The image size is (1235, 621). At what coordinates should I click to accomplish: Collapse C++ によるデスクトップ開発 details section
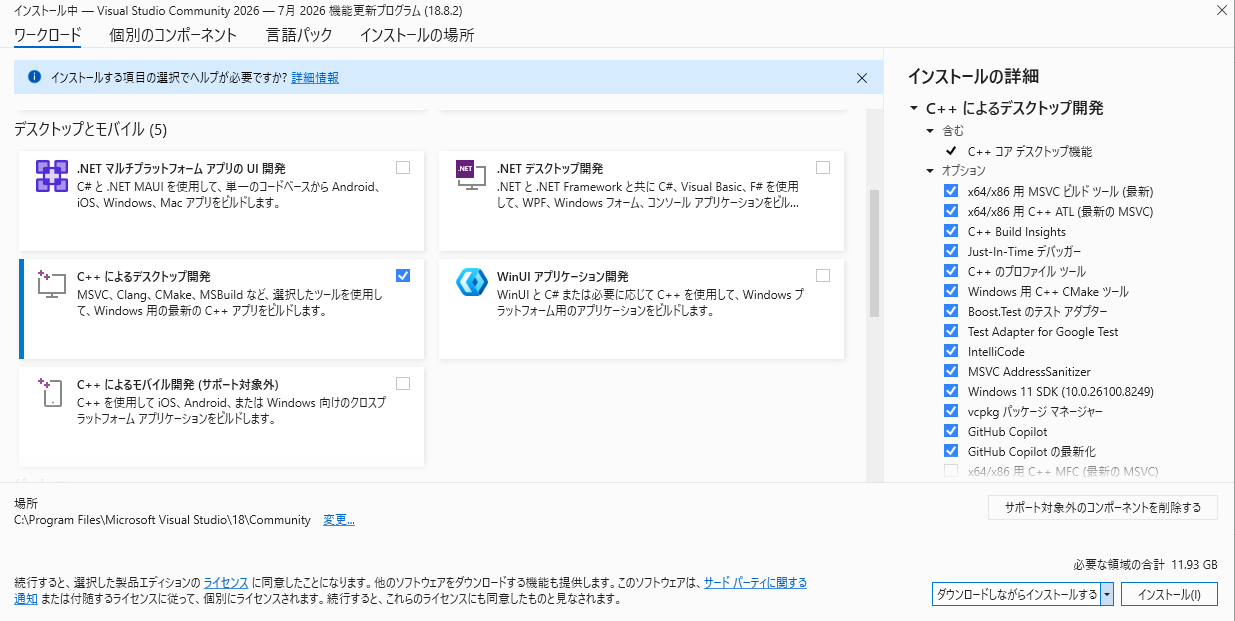914,108
